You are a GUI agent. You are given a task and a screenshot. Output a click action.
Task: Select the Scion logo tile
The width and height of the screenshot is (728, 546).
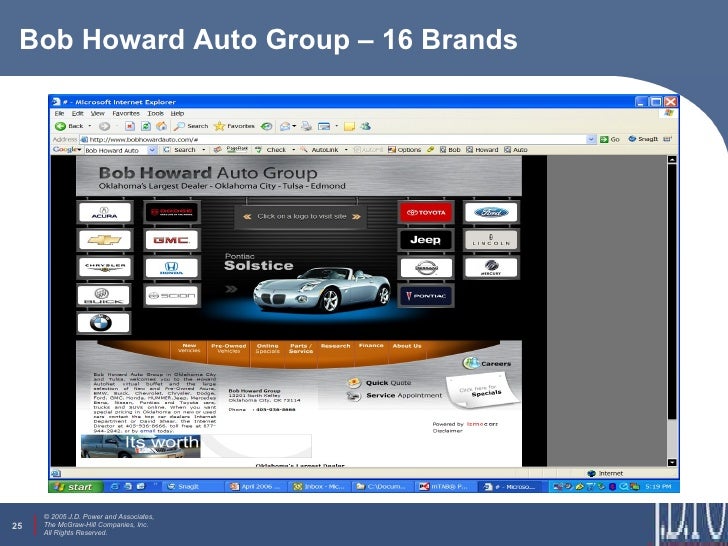click(x=171, y=296)
